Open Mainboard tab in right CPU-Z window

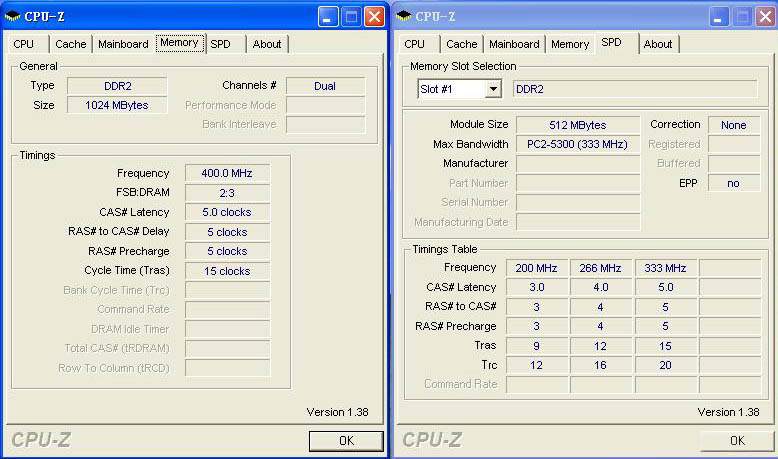[x=514, y=44]
